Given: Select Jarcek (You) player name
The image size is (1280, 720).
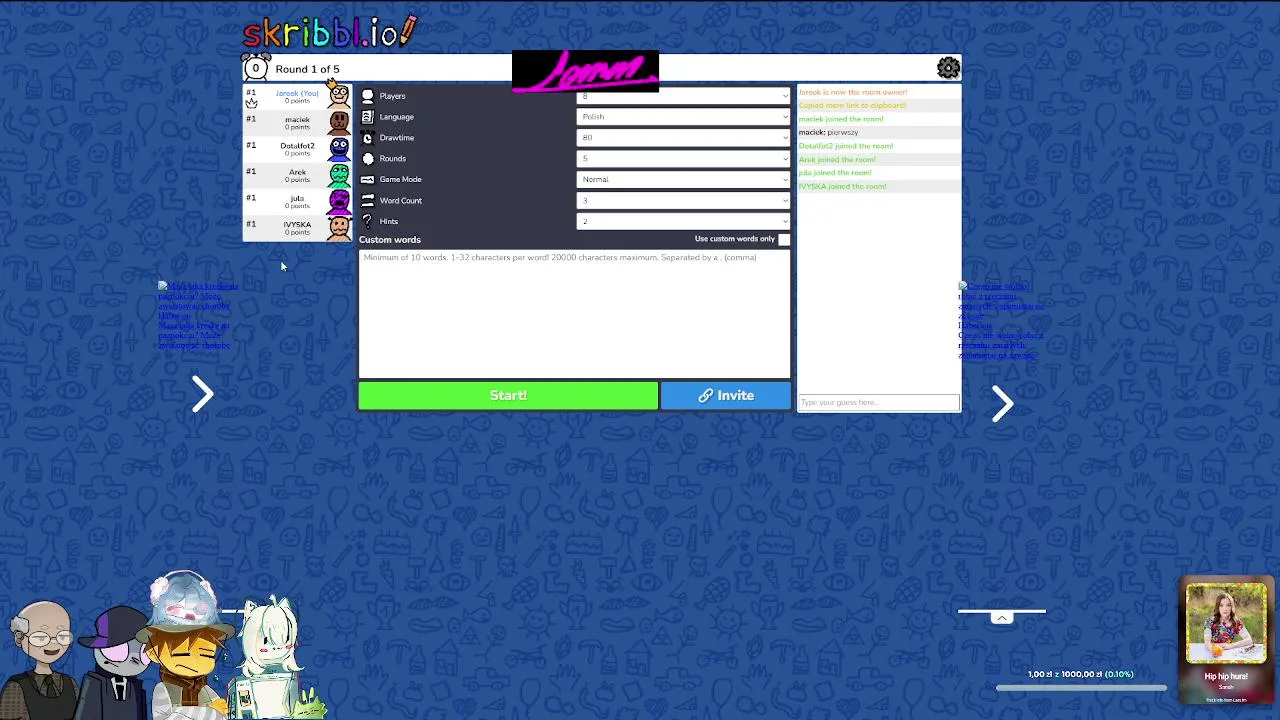Looking at the screenshot, I should (x=297, y=93).
